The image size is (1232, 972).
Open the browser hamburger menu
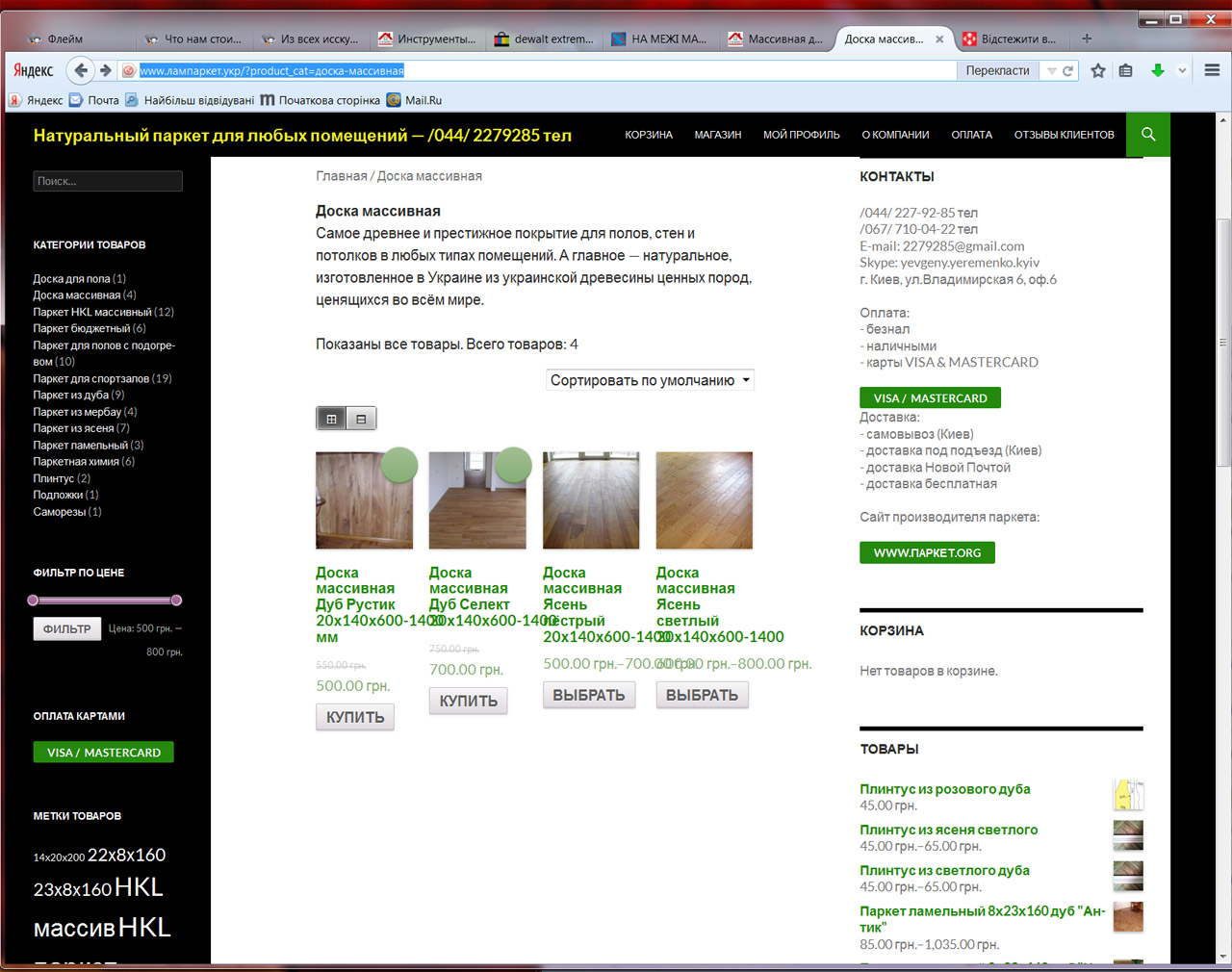tap(1212, 70)
